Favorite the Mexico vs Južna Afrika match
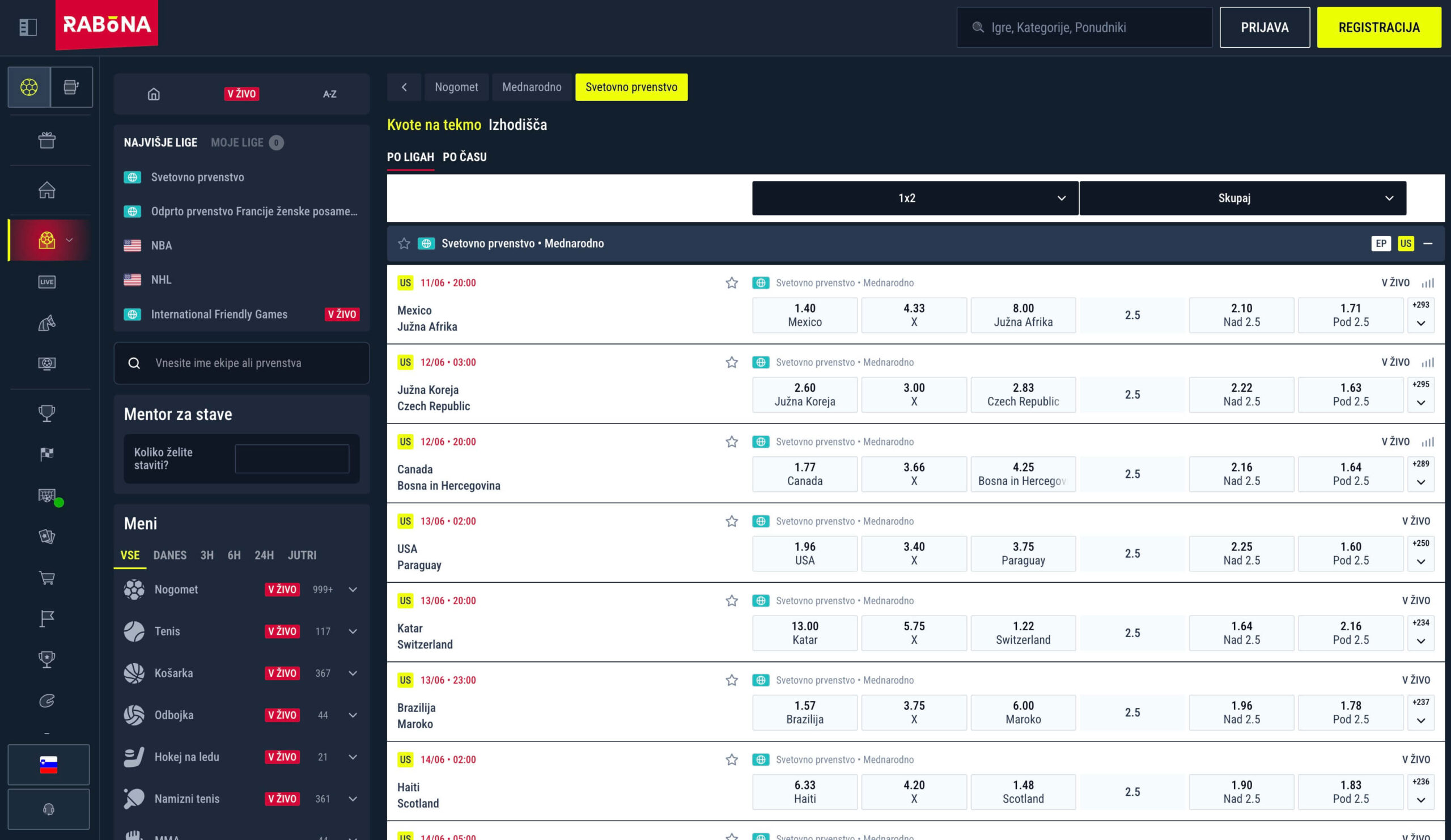 [732, 283]
